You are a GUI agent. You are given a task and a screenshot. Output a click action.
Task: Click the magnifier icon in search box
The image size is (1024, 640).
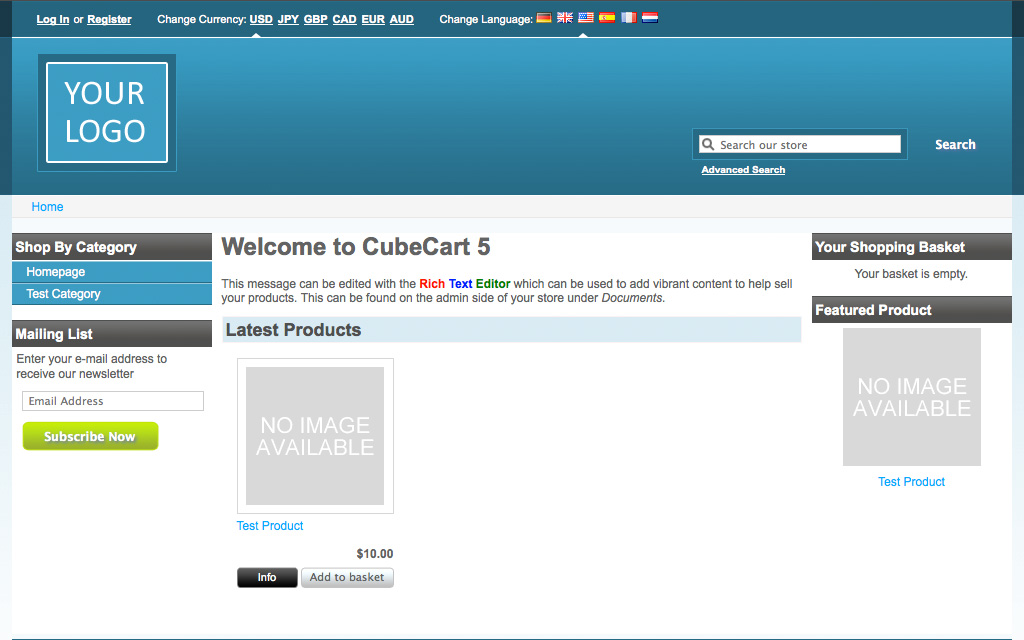click(x=708, y=145)
